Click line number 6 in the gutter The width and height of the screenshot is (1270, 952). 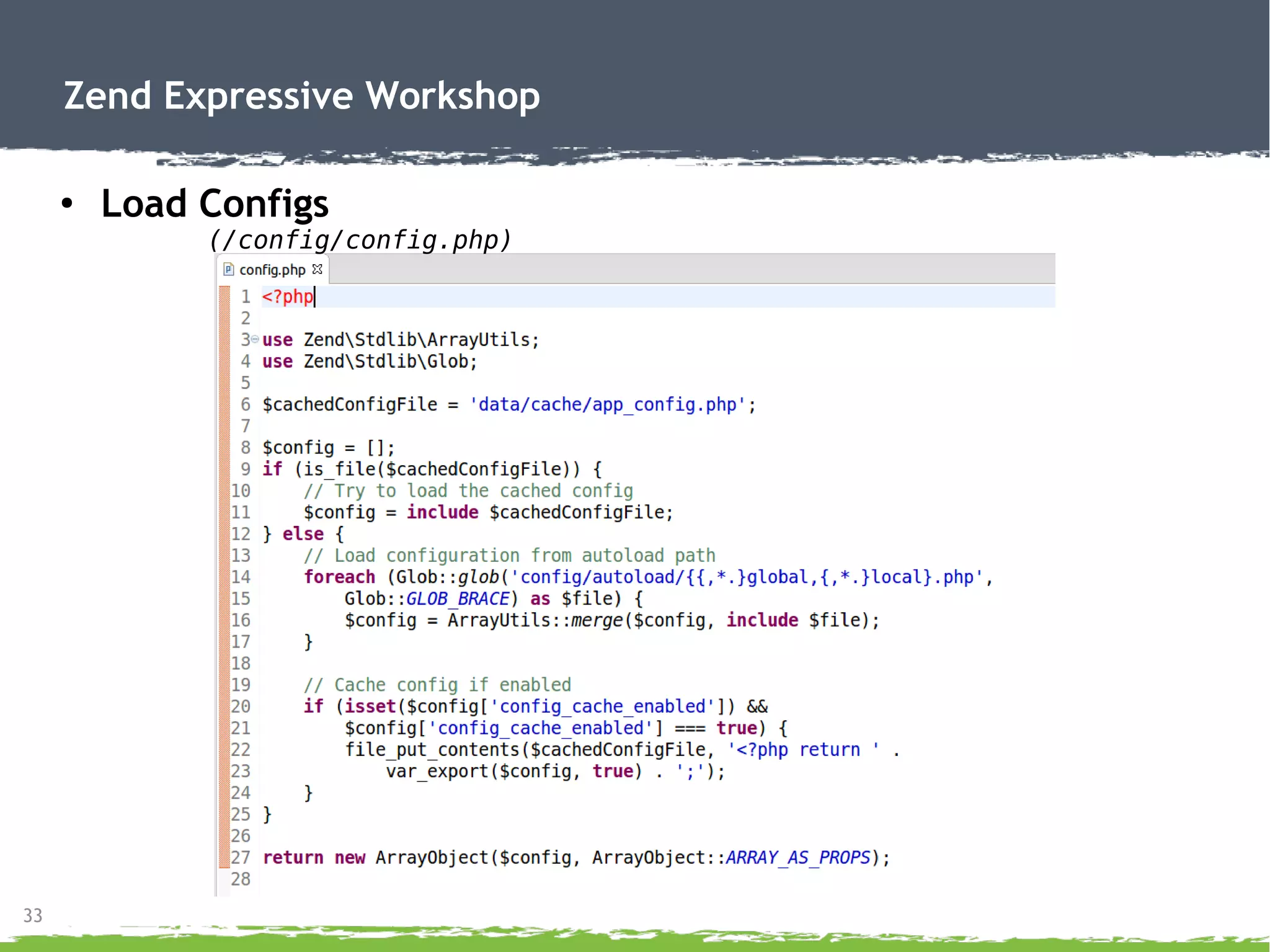tap(246, 404)
